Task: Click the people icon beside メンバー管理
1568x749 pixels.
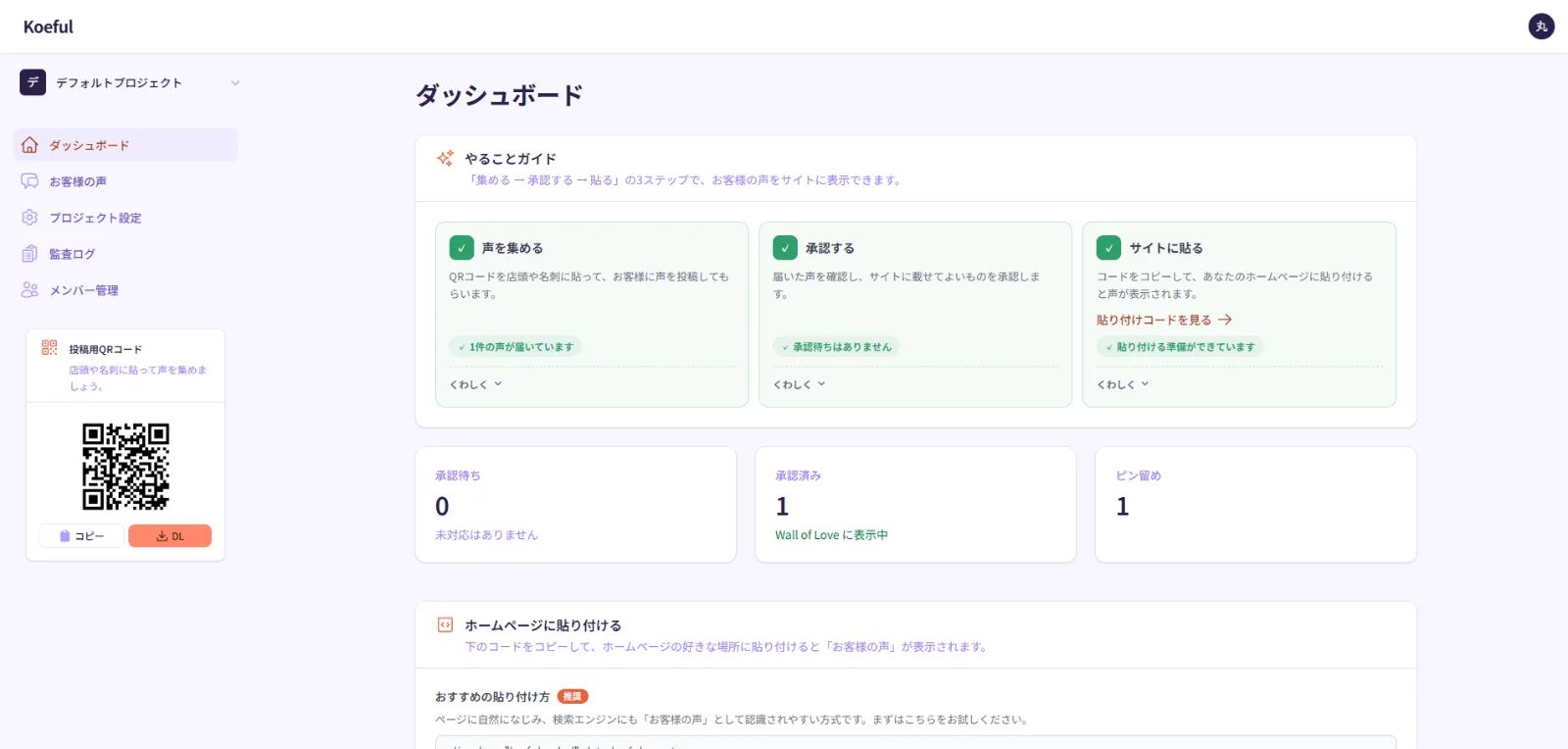Action: (29, 290)
